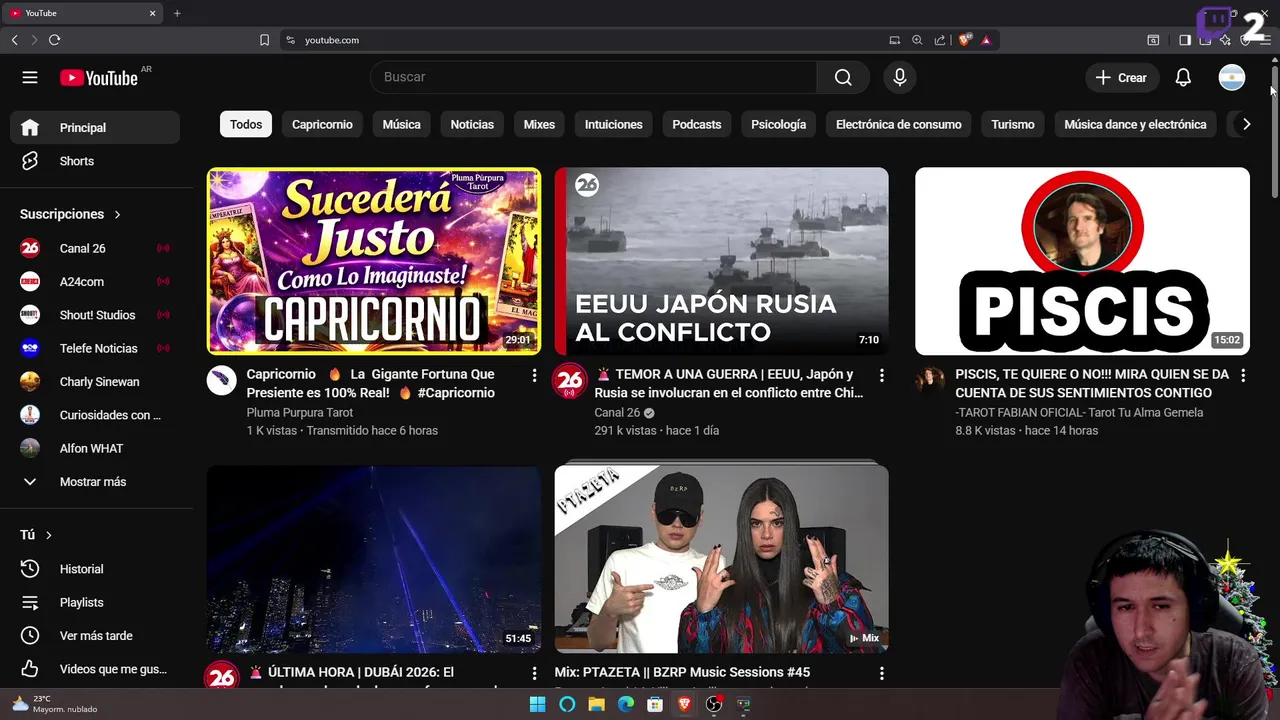Image resolution: width=1280 pixels, height=720 pixels.
Task: Open Videos que me gustan
Action: [x=95, y=669]
